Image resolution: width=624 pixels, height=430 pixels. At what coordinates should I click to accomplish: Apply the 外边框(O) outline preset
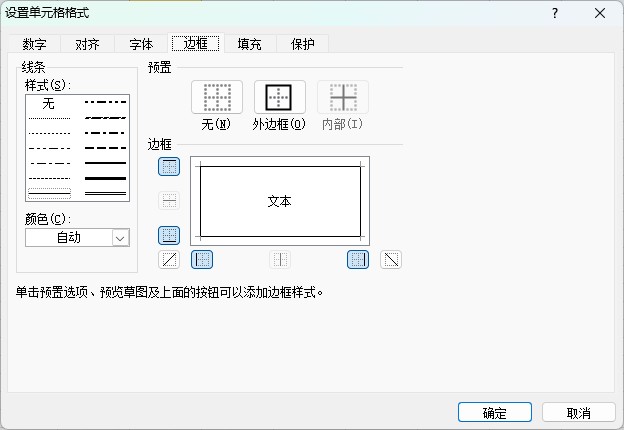[280, 97]
